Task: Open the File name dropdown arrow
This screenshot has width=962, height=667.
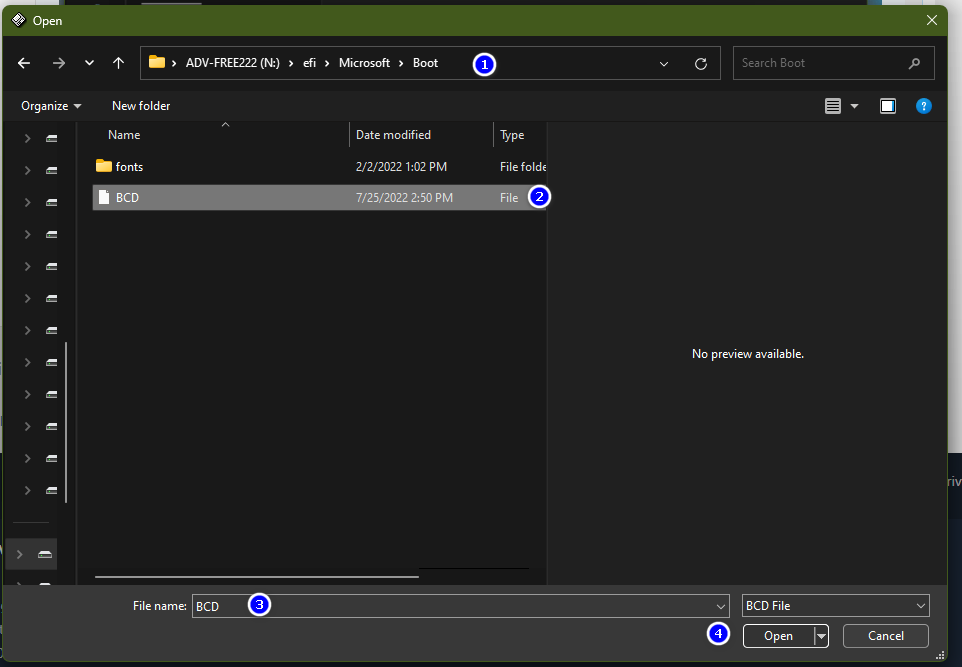Action: (x=721, y=606)
